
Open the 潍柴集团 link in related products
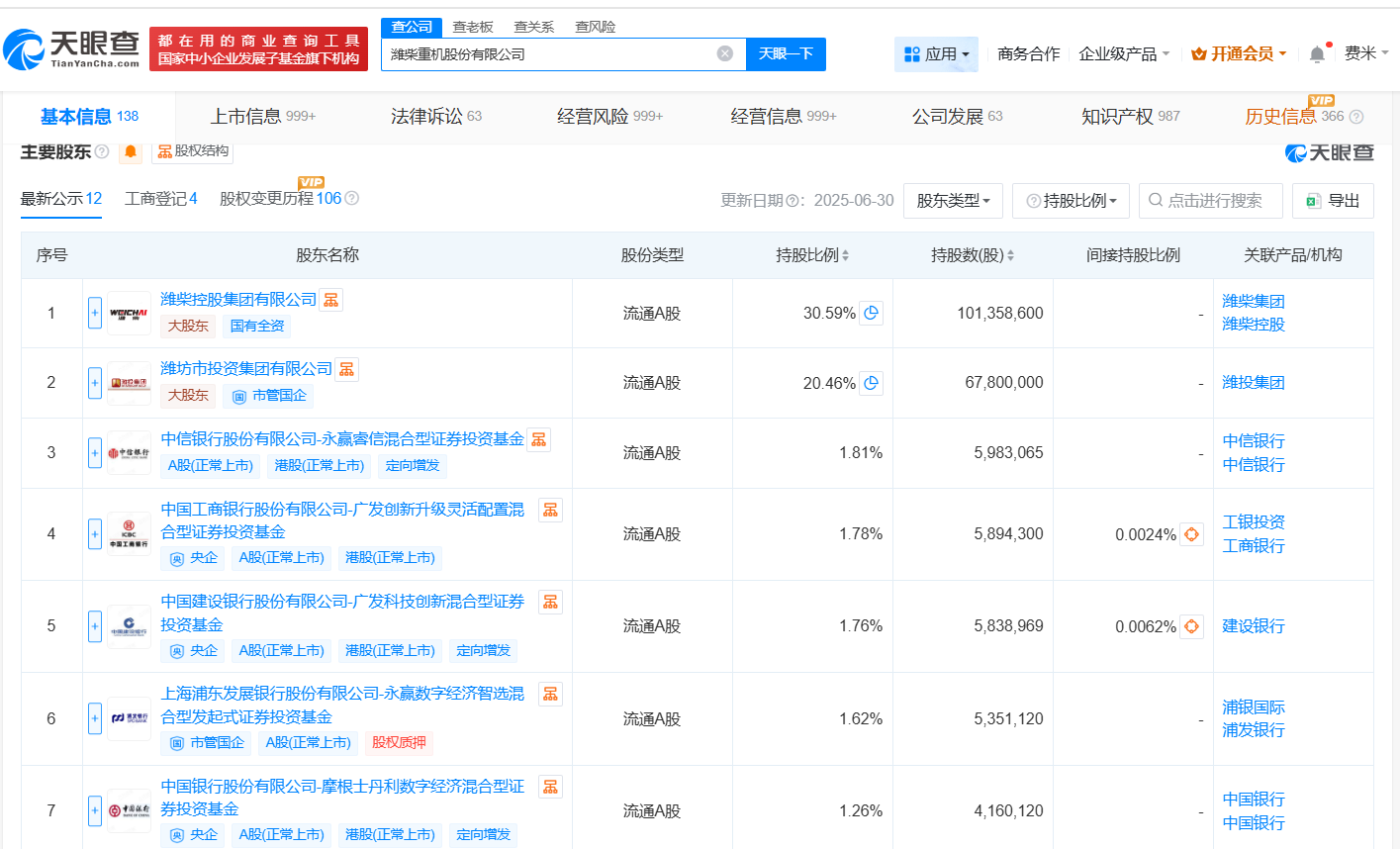pos(1253,300)
